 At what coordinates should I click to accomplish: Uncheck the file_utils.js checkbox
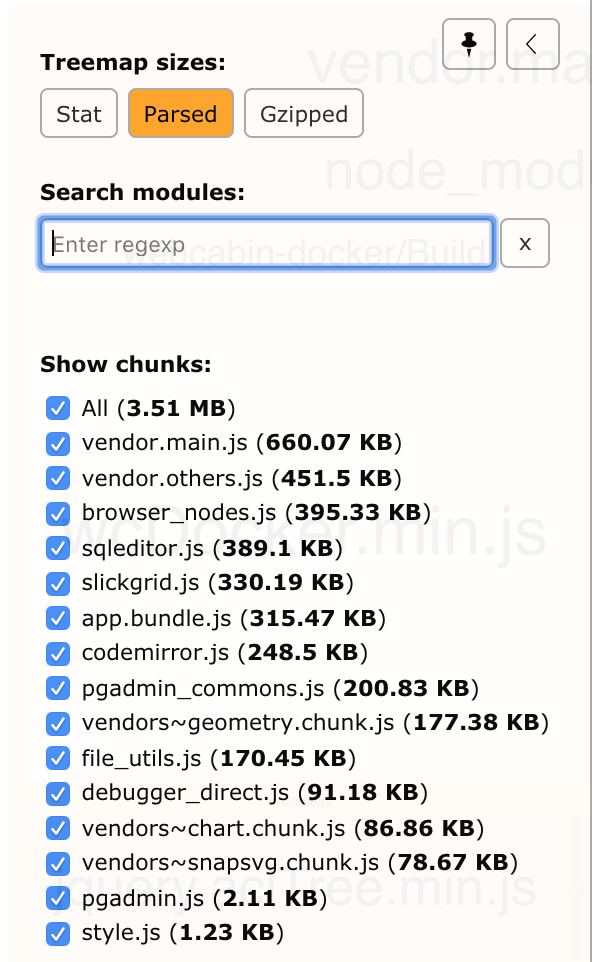tap(58, 758)
